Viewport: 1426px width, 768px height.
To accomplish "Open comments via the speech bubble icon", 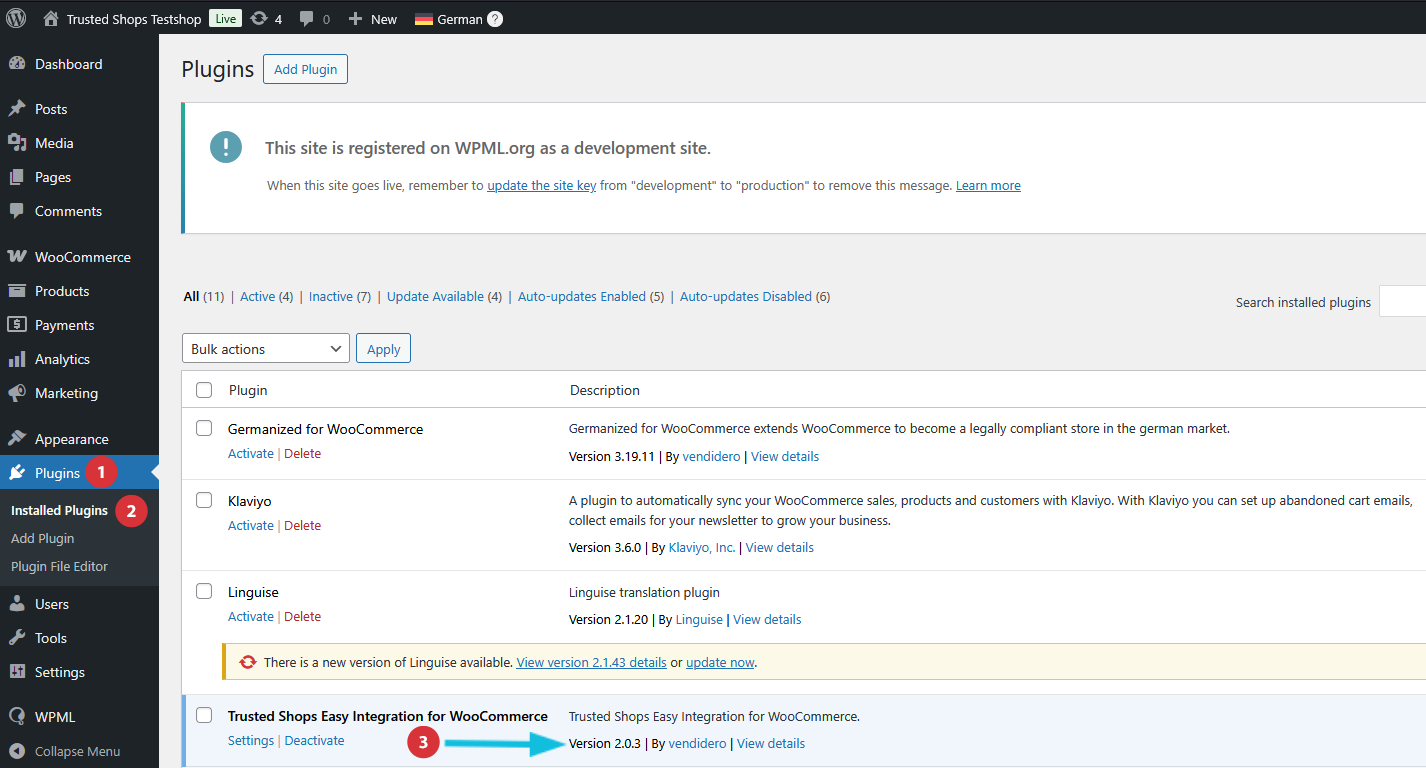I will [x=308, y=18].
